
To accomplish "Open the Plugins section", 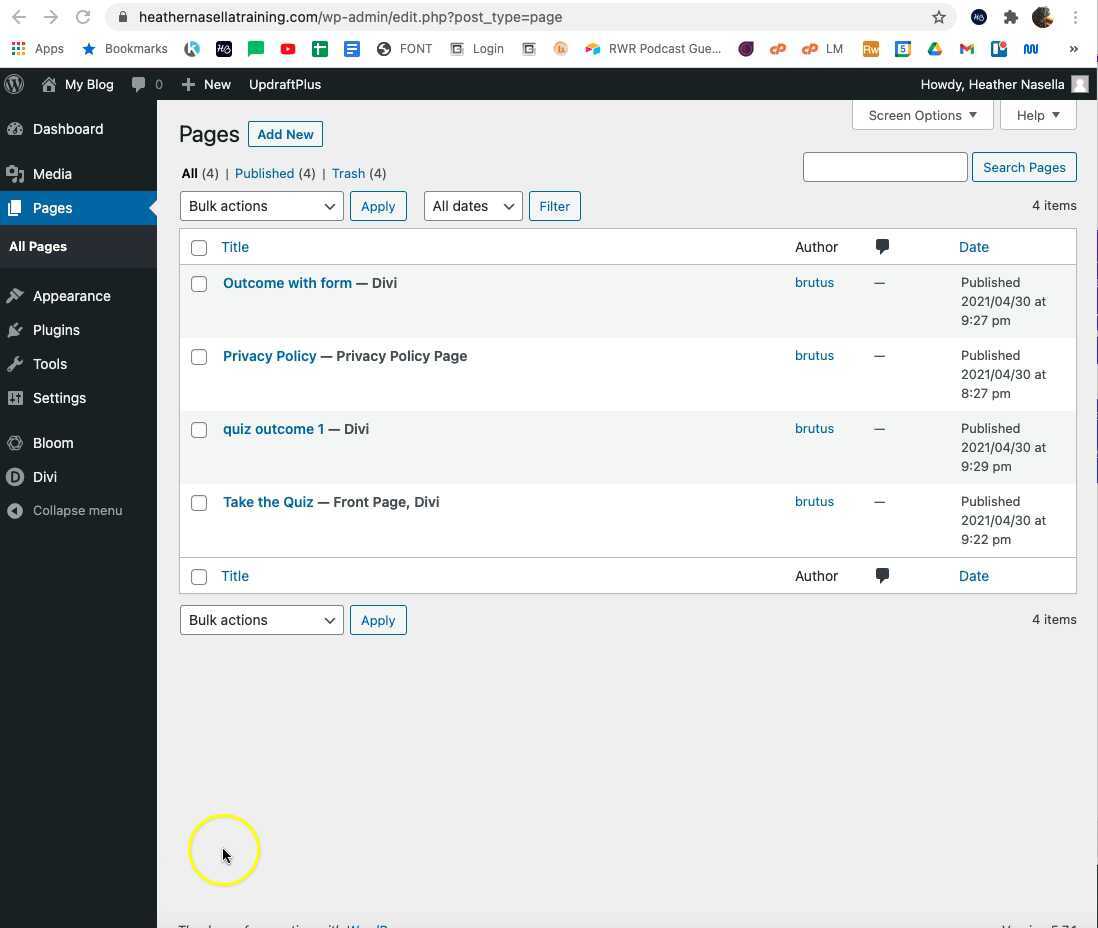I will [x=56, y=329].
